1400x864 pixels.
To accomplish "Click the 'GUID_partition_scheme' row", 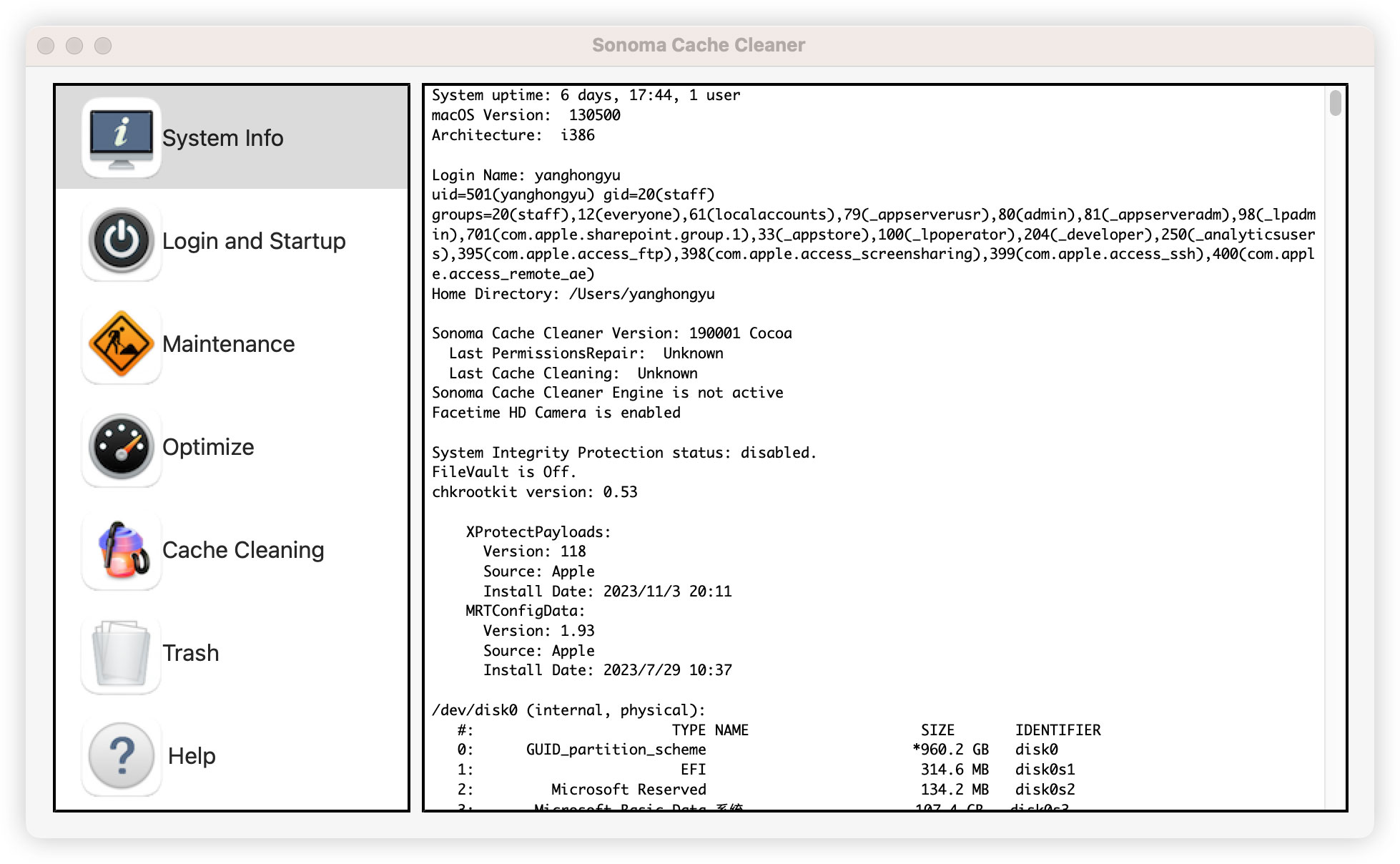I will (758, 750).
